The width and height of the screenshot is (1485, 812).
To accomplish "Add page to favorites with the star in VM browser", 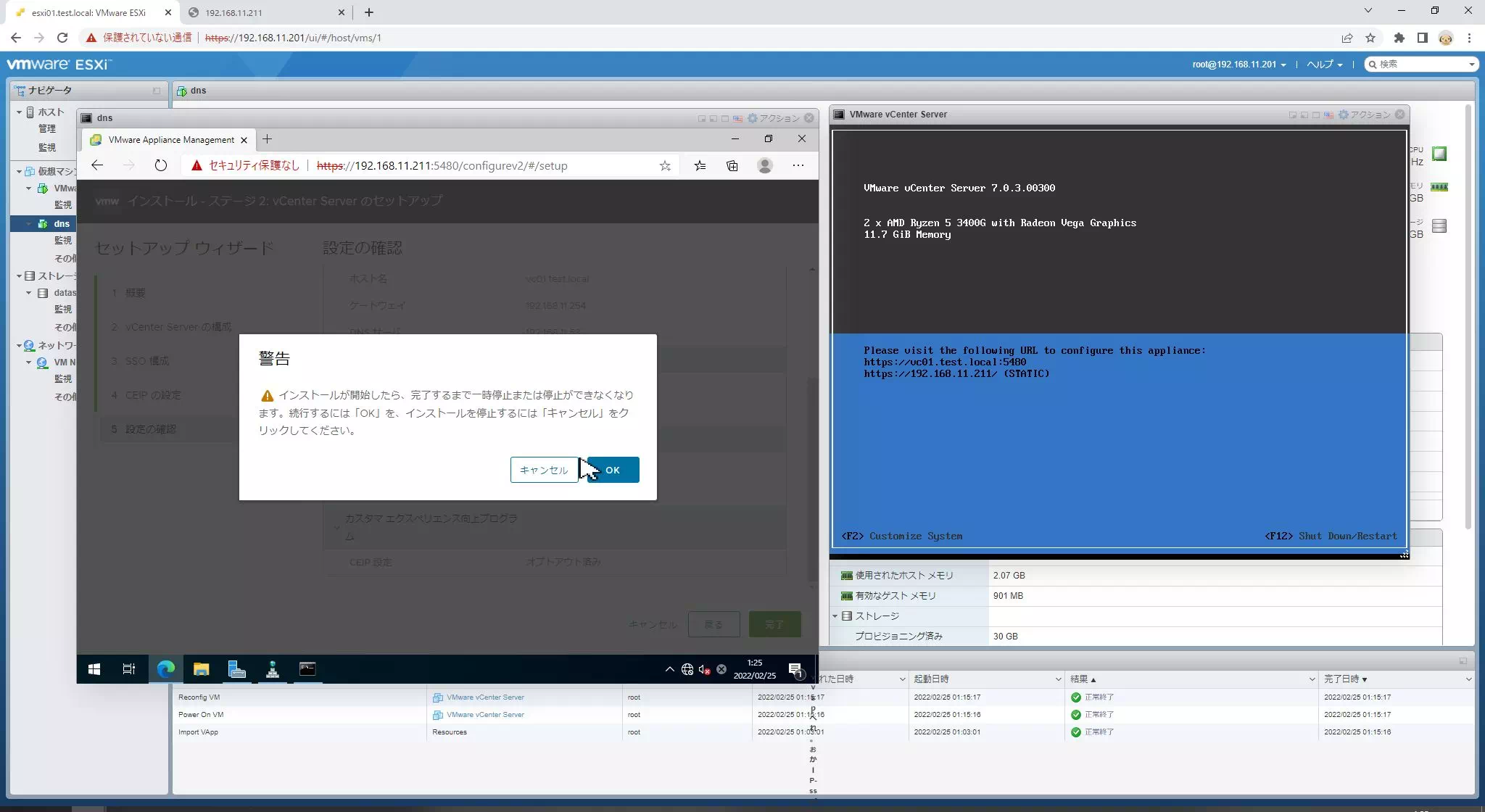I will point(665,165).
